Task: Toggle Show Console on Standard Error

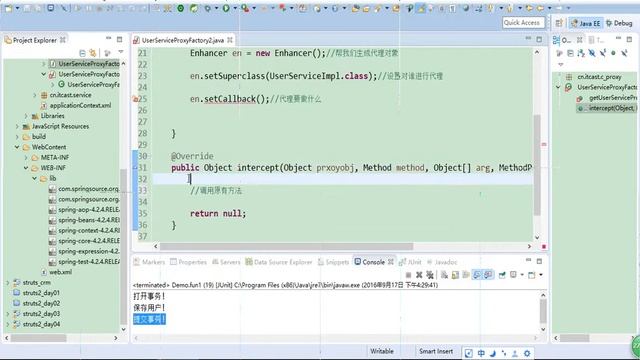Action: pyautogui.click(x=489, y=275)
